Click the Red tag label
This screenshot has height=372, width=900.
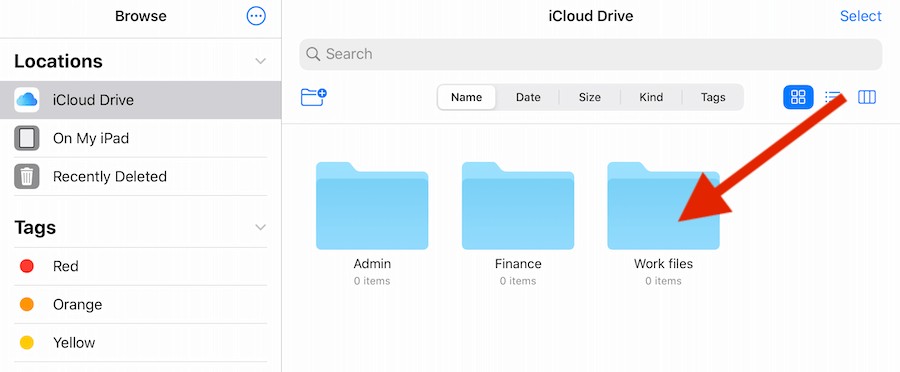(65, 266)
